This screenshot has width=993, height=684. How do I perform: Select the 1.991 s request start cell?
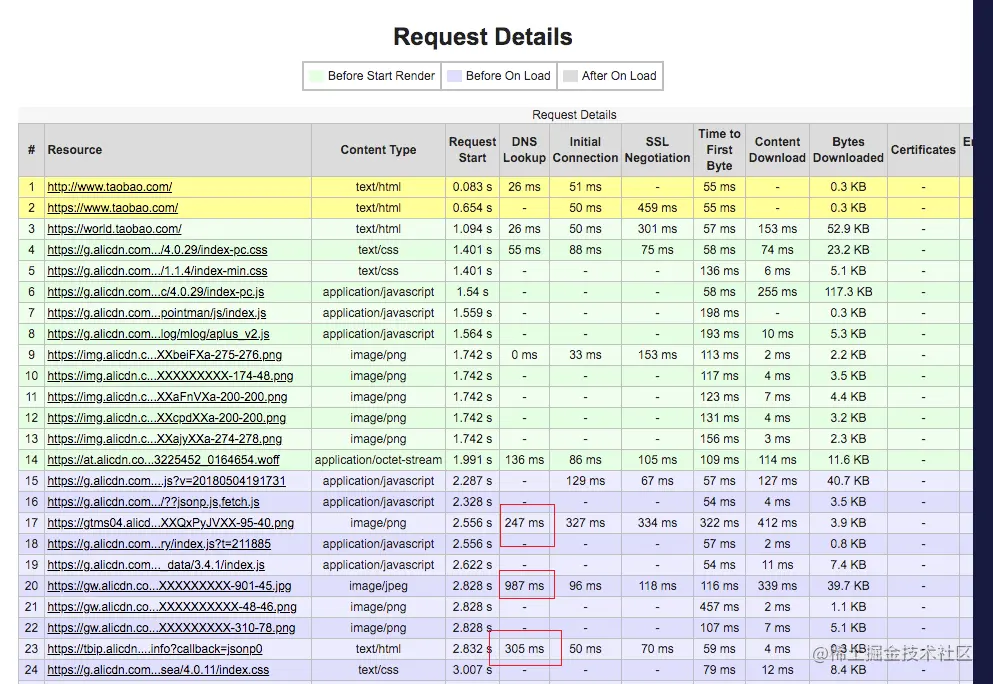click(x=472, y=460)
